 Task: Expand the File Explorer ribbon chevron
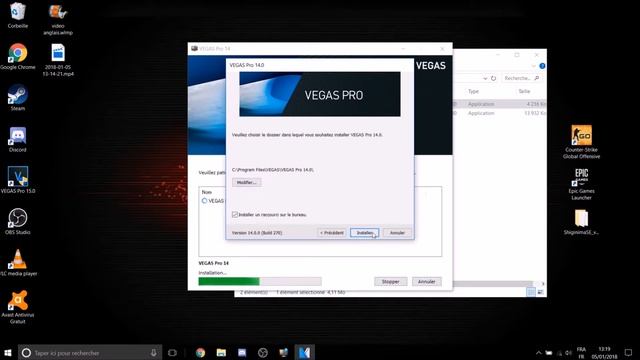pos(533,66)
